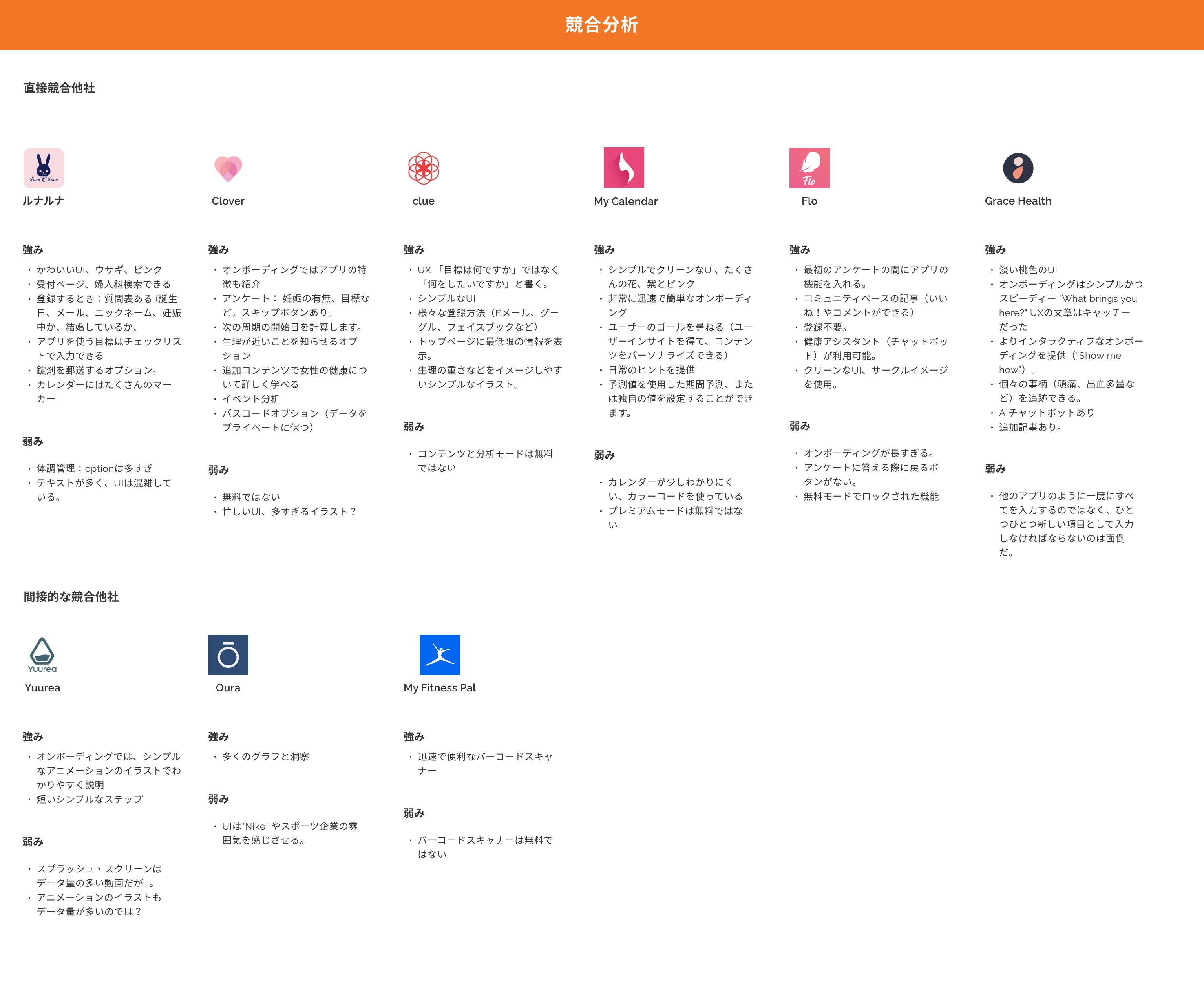Click the Yuurea logo icon
Screen dimensions: 1204x983
coord(42,654)
